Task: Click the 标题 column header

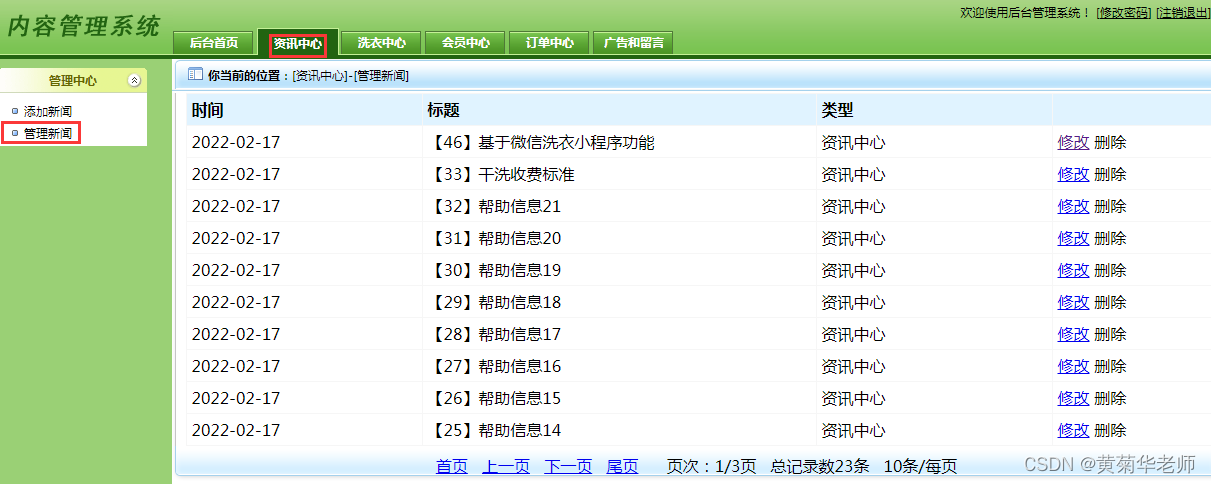Action: pos(443,110)
